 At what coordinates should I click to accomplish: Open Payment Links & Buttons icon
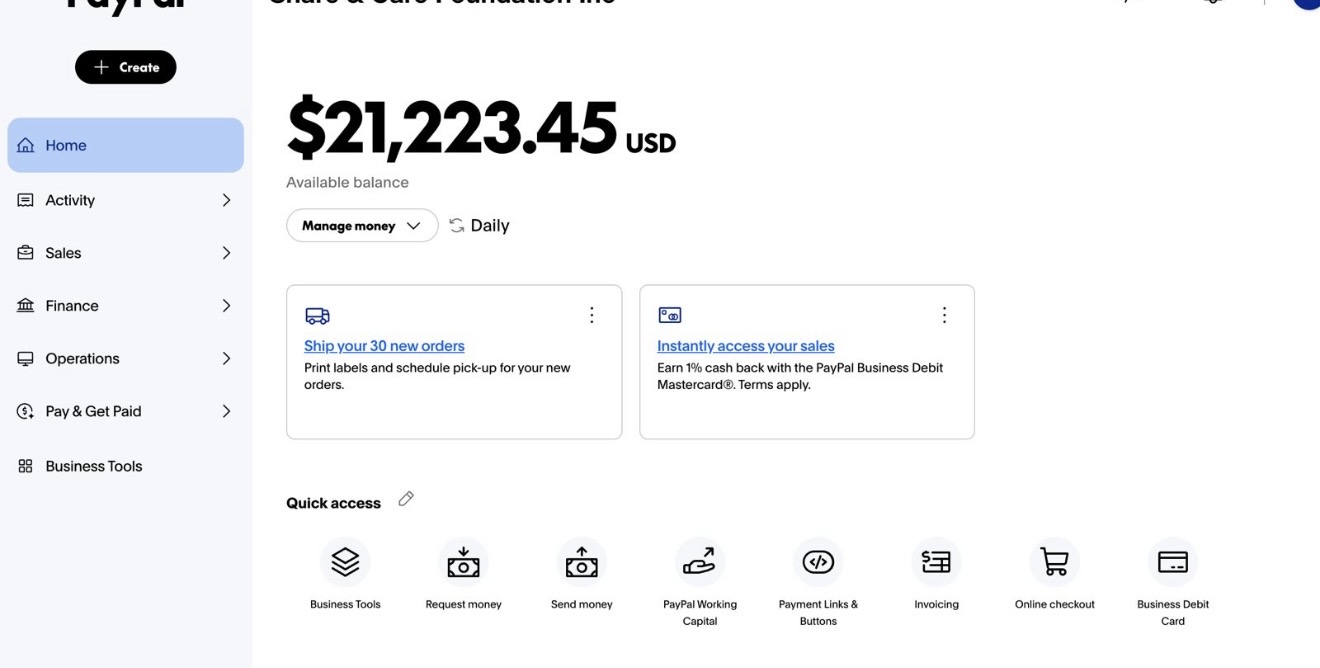(x=818, y=563)
